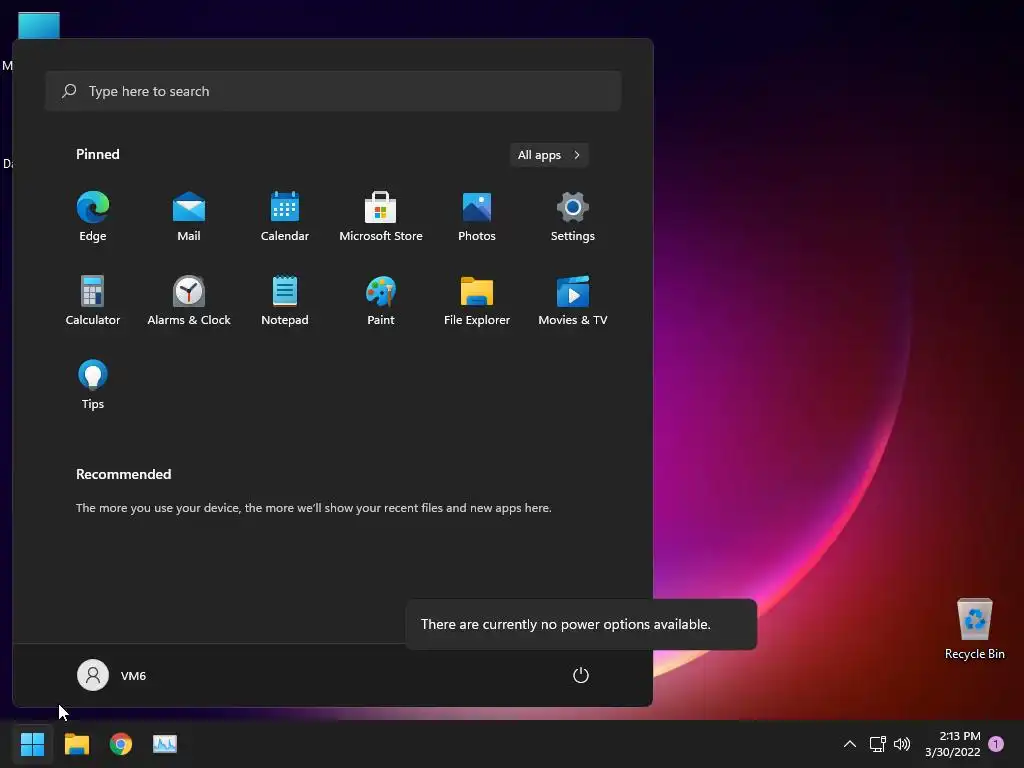Open the volume control tray icon
The image size is (1024, 768).
902,744
